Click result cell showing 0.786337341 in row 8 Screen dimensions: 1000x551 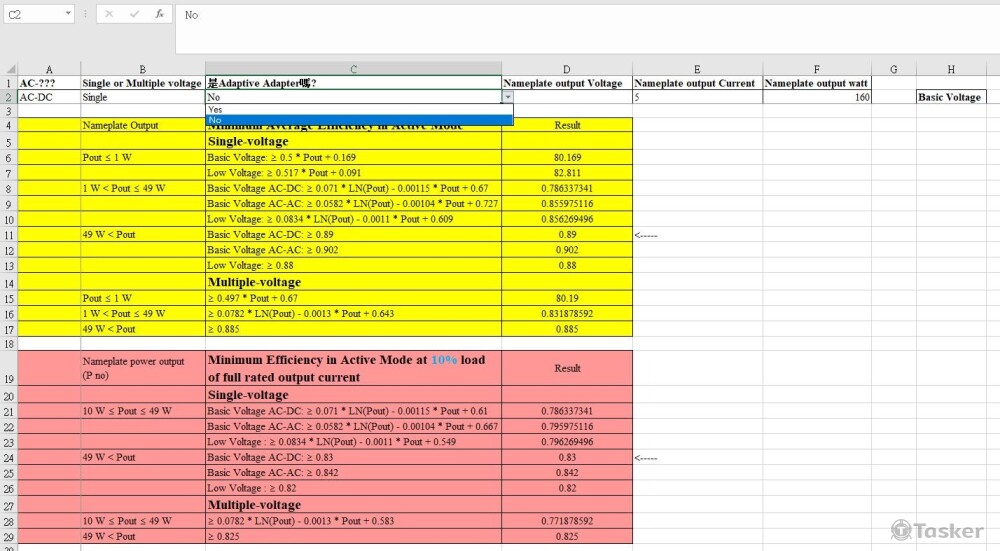pyautogui.click(x=567, y=188)
